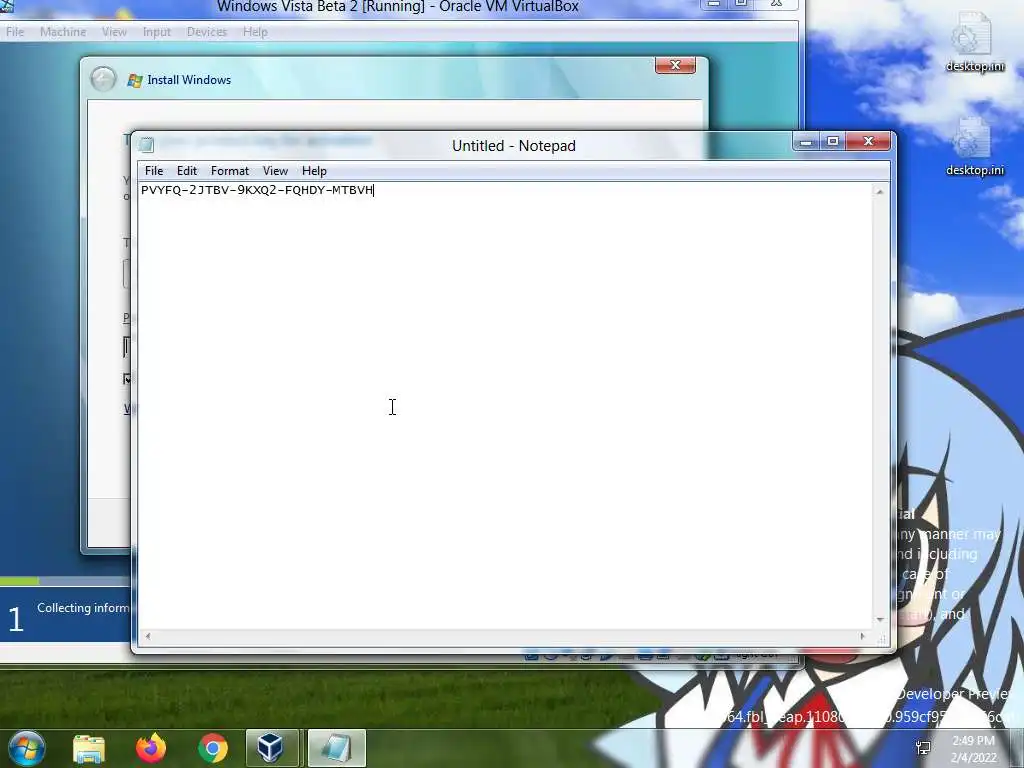Screen dimensions: 1024x768
Task: Open VirtualBox File menu
Action: pyautogui.click(x=14, y=31)
